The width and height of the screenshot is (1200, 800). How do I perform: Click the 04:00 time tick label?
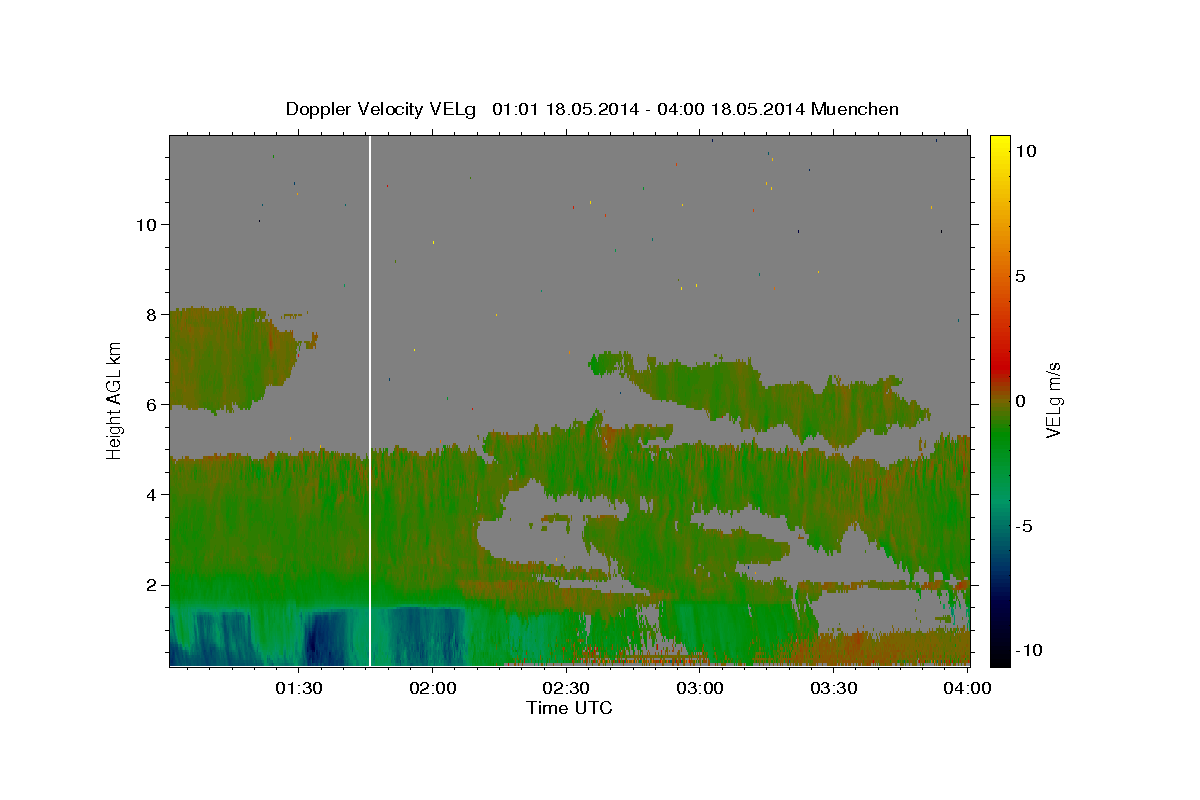(967, 689)
